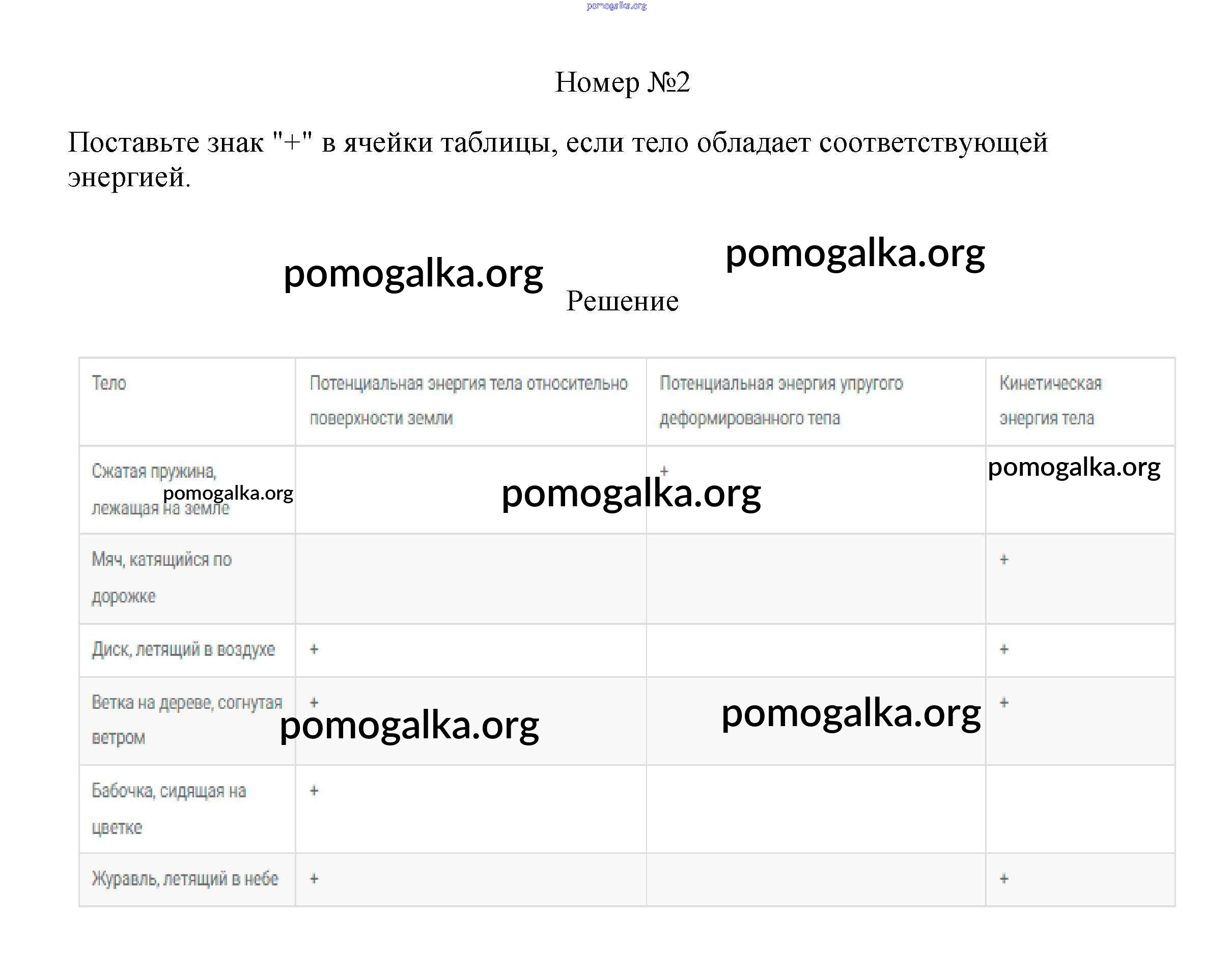Click the kinetic energy plus for the disk row
Image resolution: width=1232 pixels, height=979 pixels.
click(x=1004, y=649)
